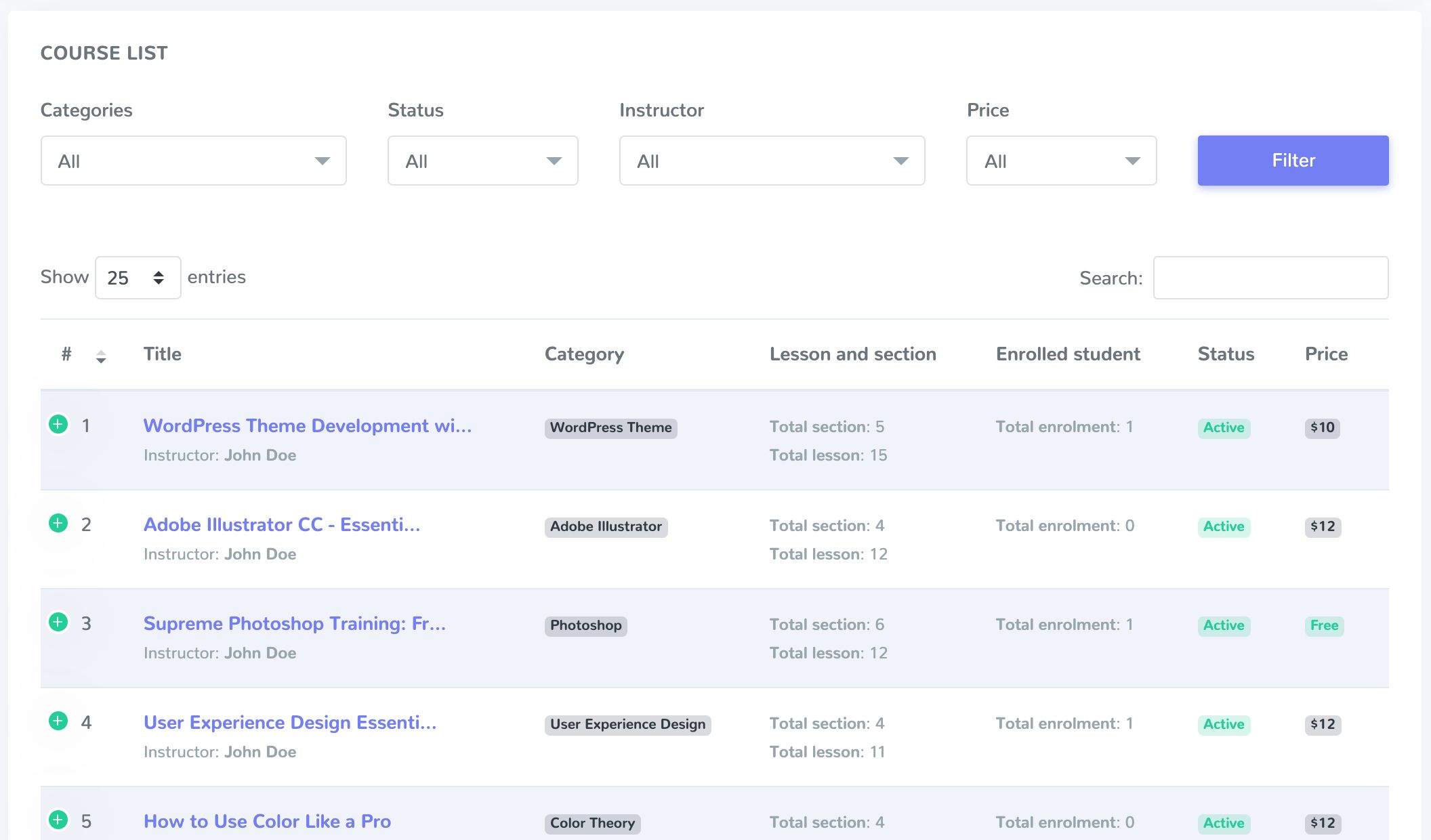Click the Photoshop category badge
Viewport: 1431px width, 840px height.
tap(585, 625)
